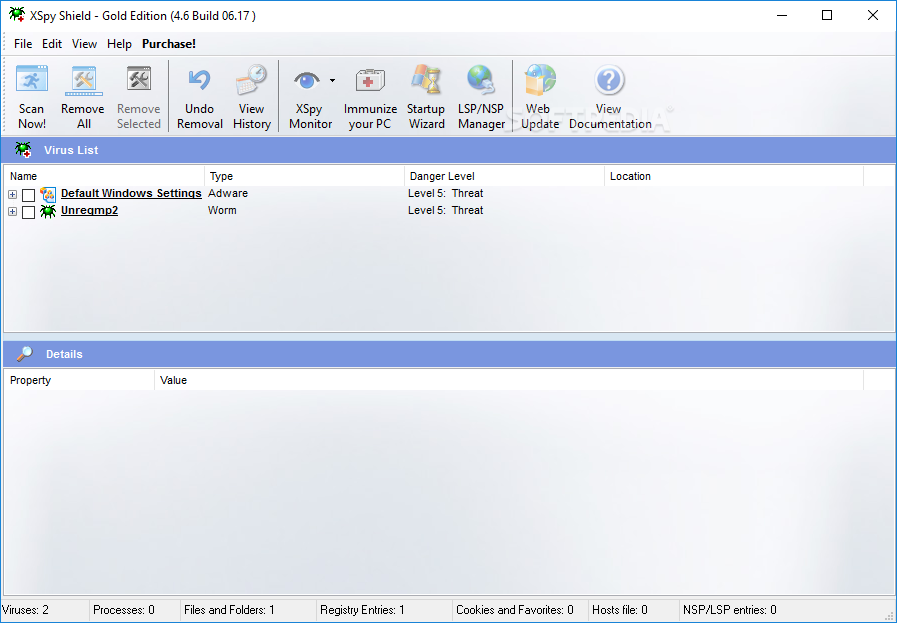The width and height of the screenshot is (897, 623).
Task: Click the XSpy Shield title bar icon
Action: coord(17,14)
